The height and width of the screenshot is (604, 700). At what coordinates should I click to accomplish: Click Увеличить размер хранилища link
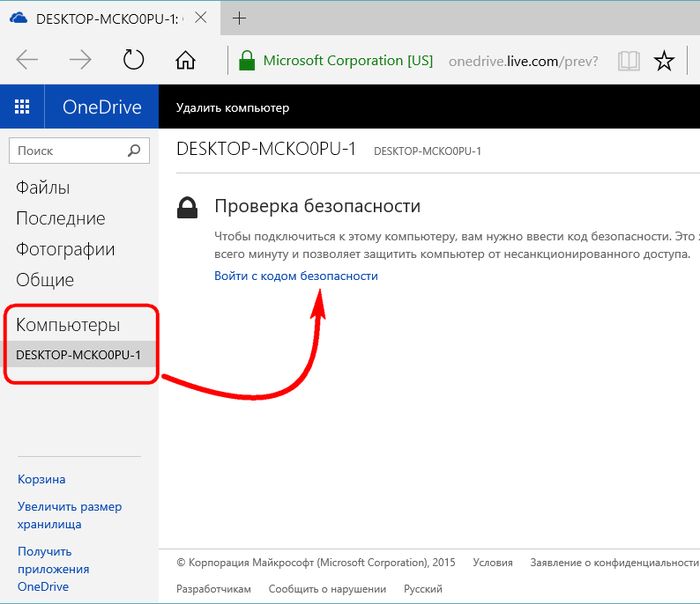click(70, 515)
